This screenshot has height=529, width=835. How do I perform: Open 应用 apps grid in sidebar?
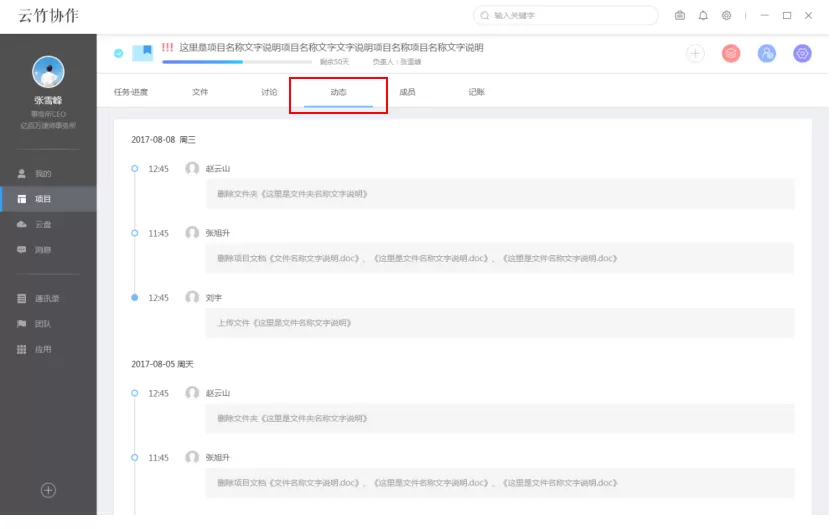click(35, 349)
